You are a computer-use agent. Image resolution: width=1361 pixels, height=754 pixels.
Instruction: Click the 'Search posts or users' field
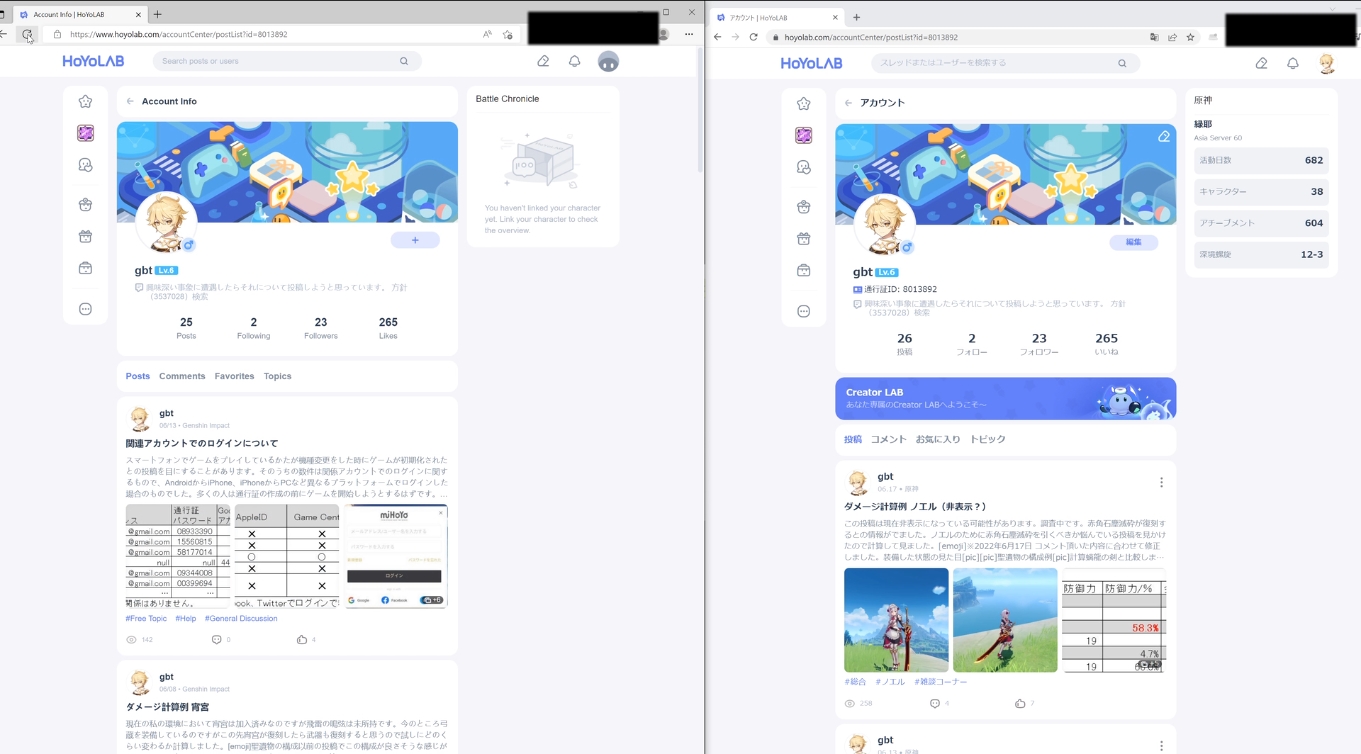click(x=280, y=61)
